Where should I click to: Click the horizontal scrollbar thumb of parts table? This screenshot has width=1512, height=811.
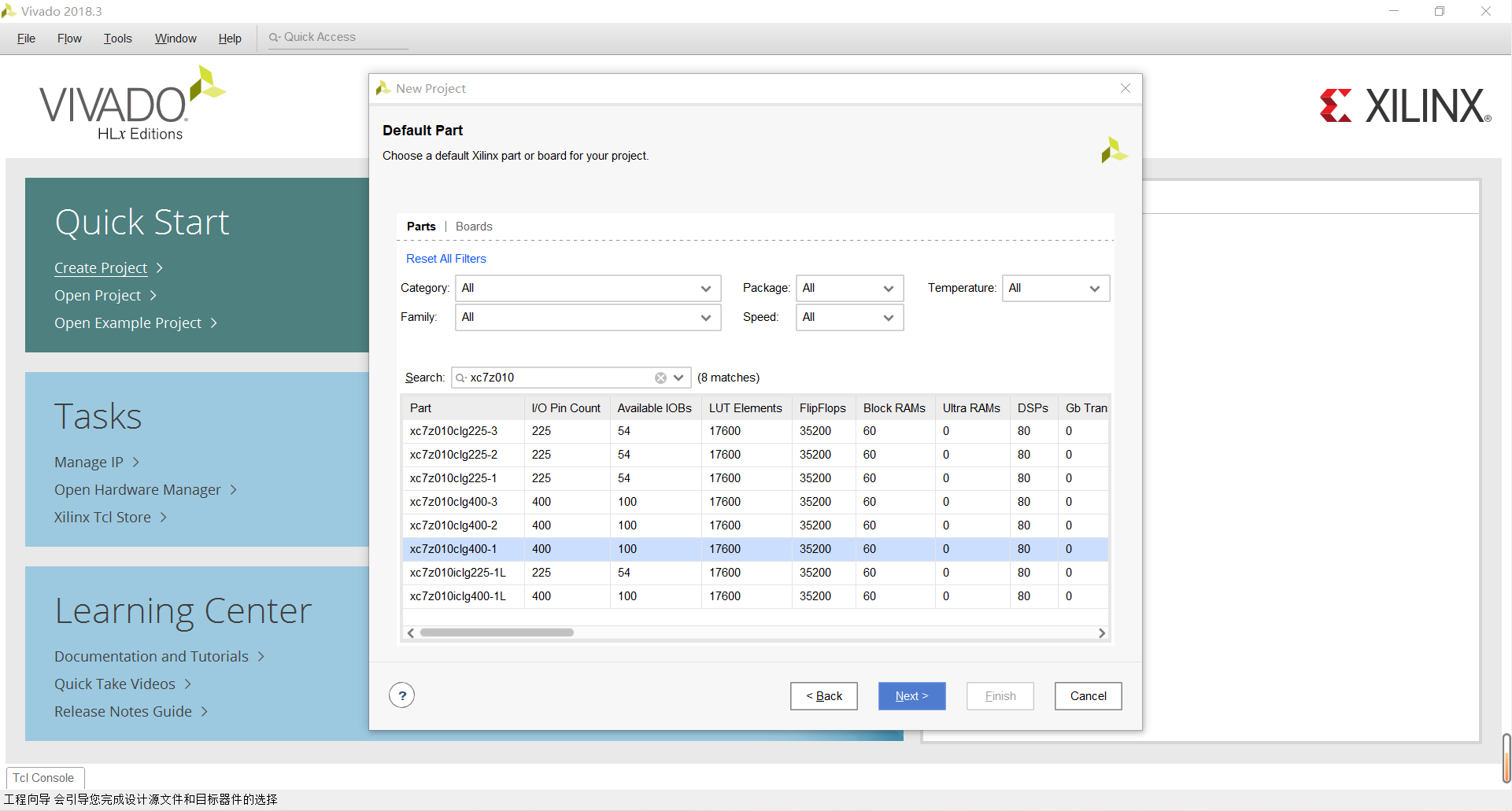pyautogui.click(x=497, y=633)
